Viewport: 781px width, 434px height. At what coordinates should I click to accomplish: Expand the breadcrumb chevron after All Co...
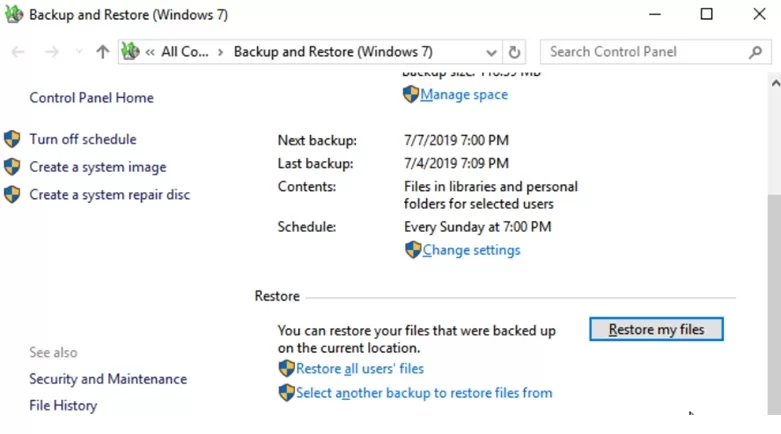tap(220, 52)
